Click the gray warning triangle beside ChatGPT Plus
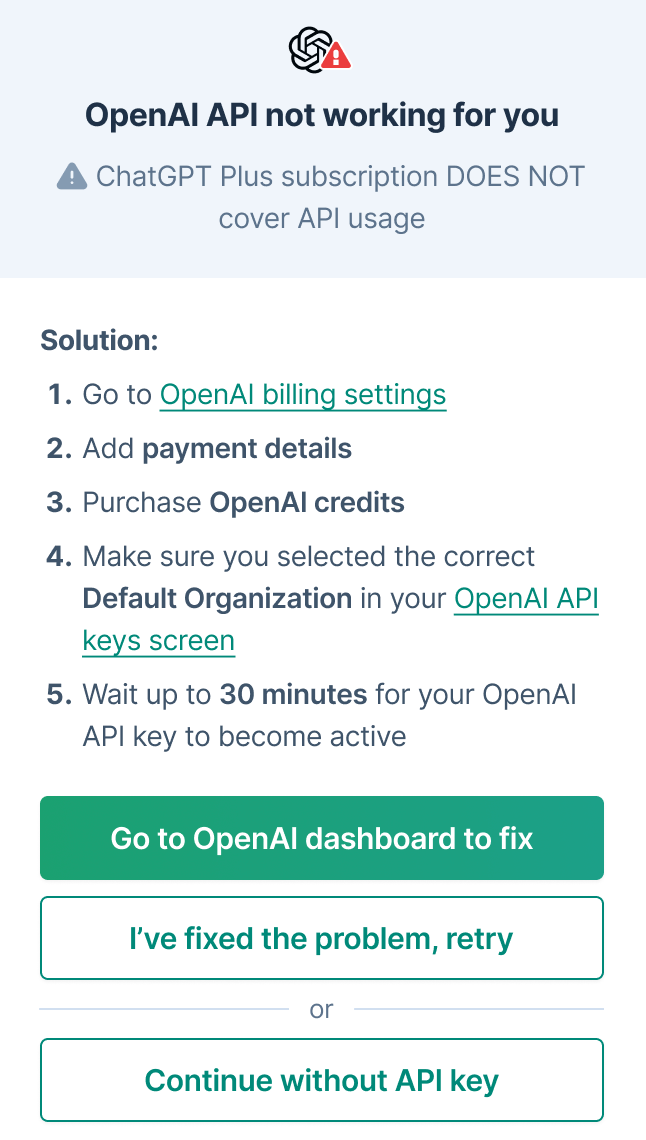This screenshot has height=1140, width=646. (x=72, y=176)
